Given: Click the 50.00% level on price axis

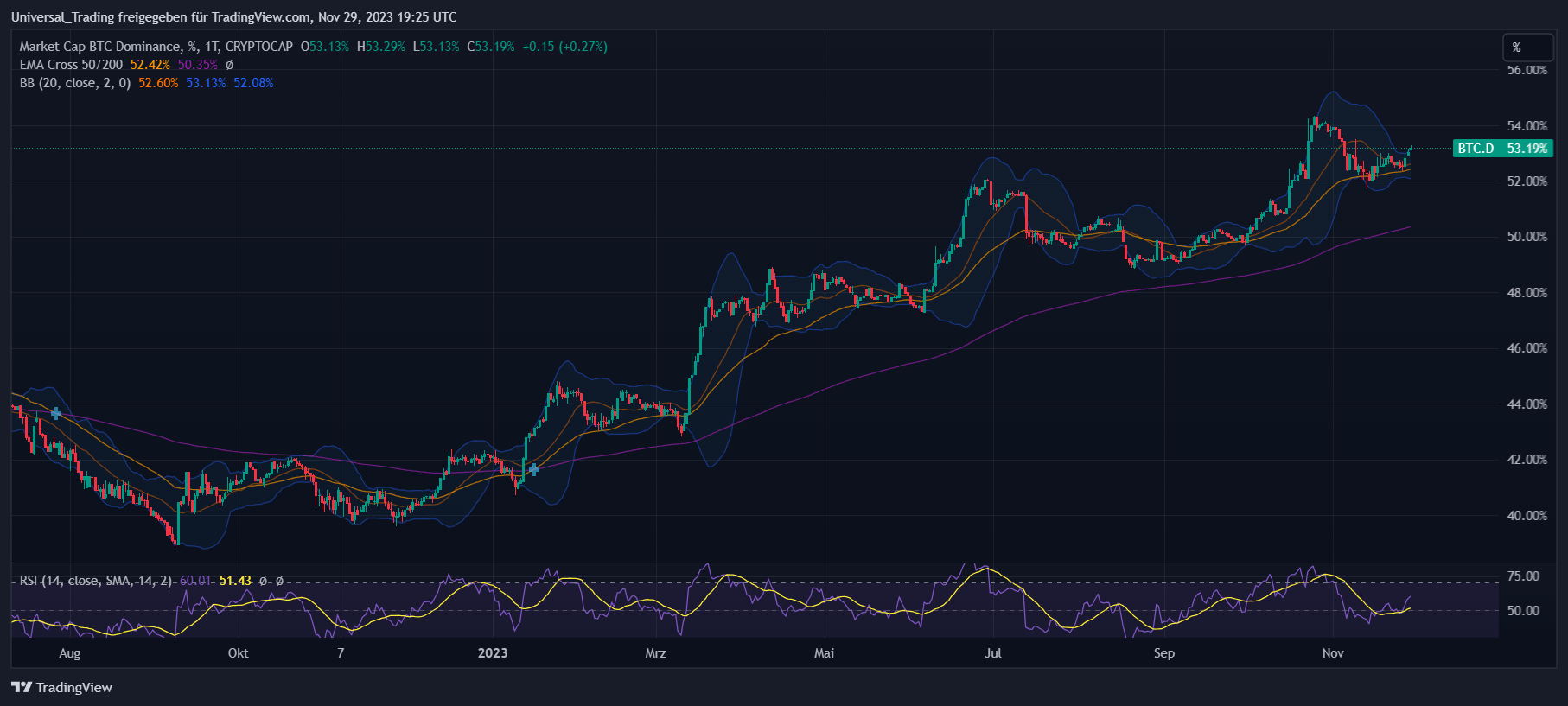Looking at the screenshot, I should (1527, 237).
